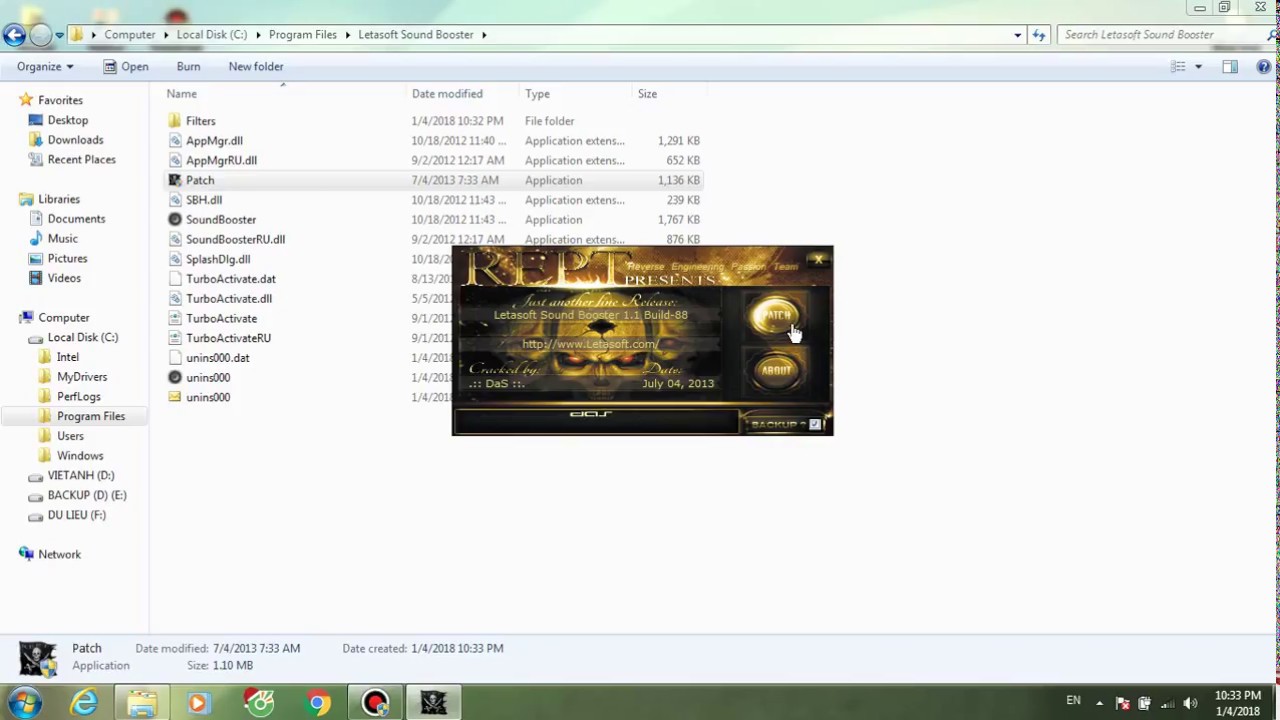Viewport: 1280px width, 720px height.
Task: Select the file named SplashDlg.dll
Action: click(x=218, y=259)
